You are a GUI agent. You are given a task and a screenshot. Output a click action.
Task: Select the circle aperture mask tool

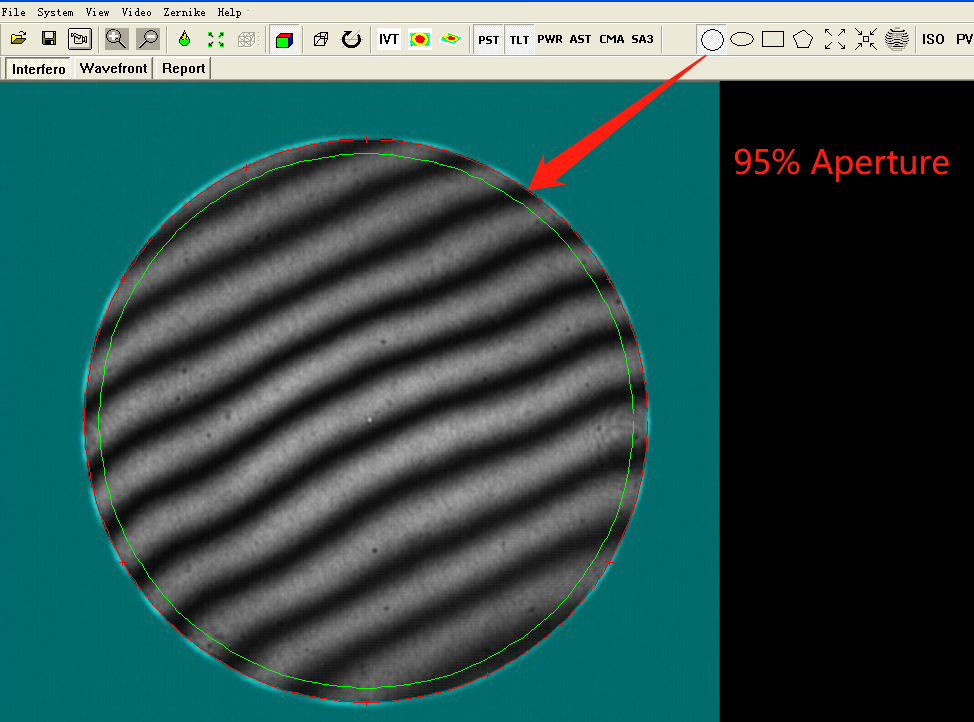(712, 40)
